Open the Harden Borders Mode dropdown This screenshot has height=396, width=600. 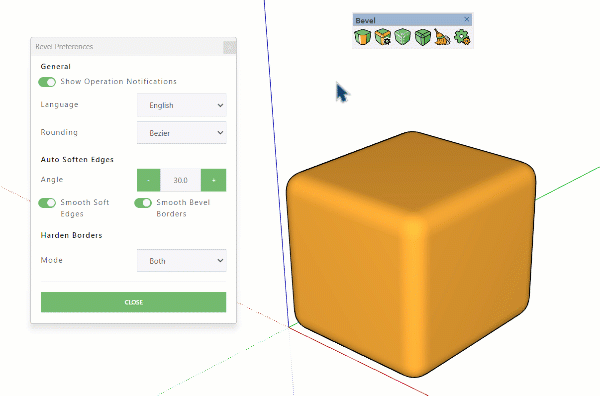click(182, 261)
